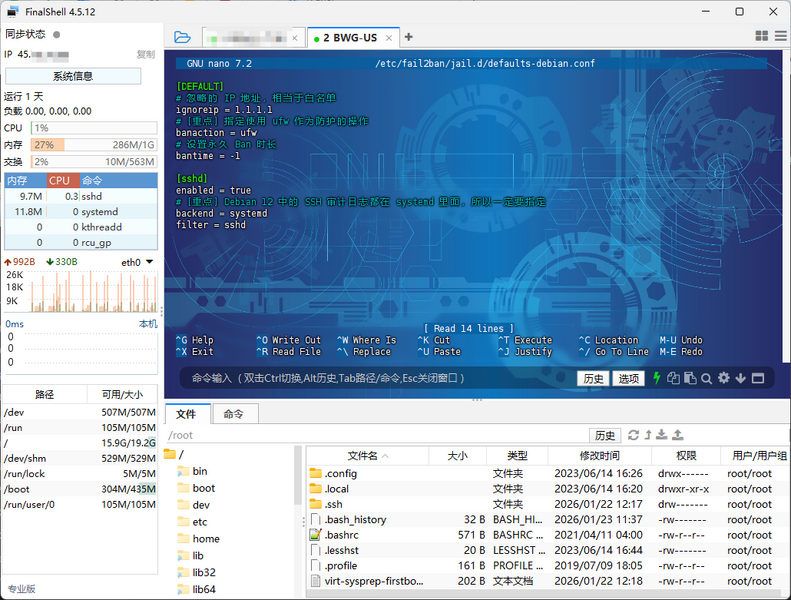Viewport: 791px width, 600px height.
Task: Switch to grid layout view icon
Action: coord(762,37)
